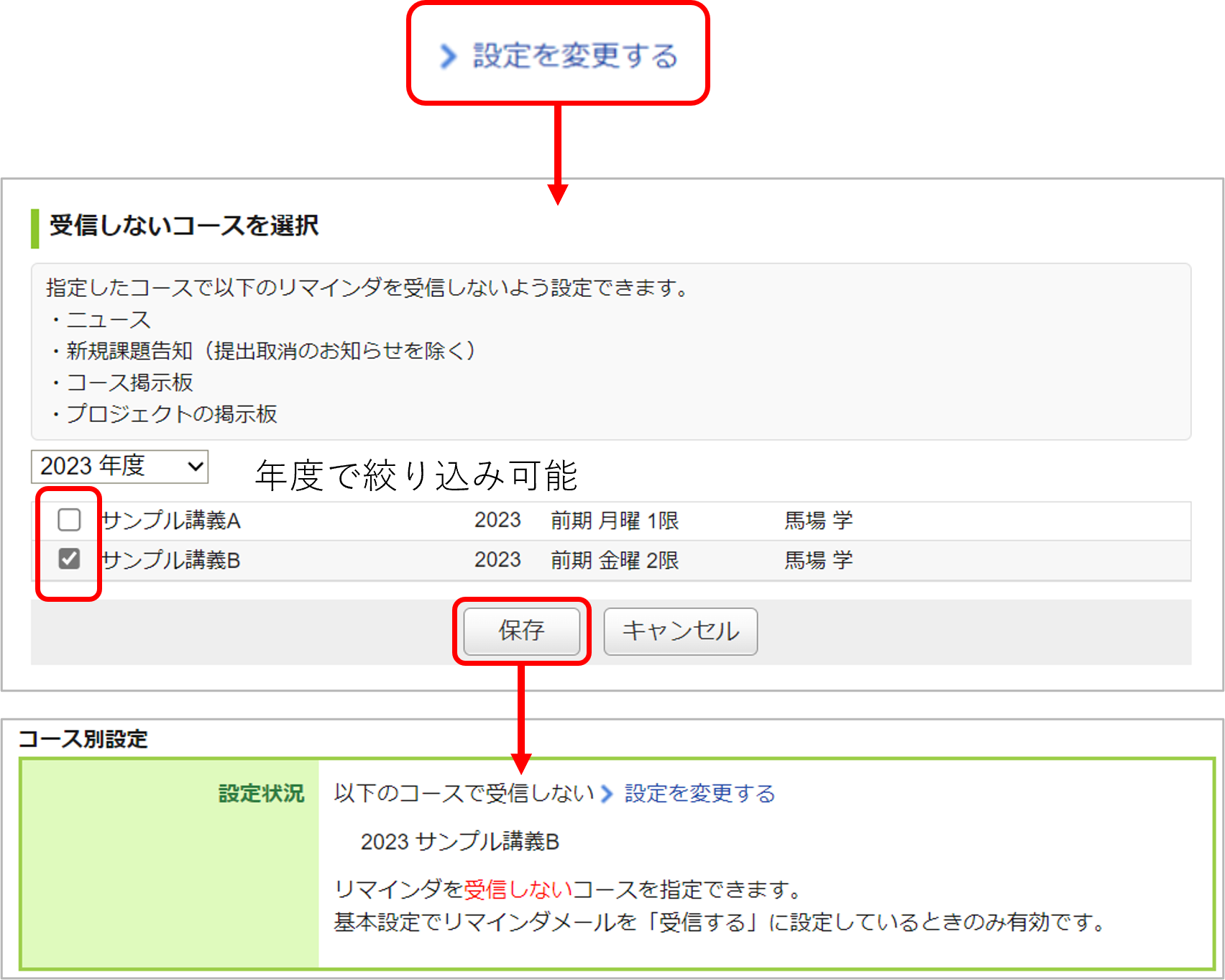
Task: Open the 2023 年度 year dropdown
Action: click(x=119, y=467)
